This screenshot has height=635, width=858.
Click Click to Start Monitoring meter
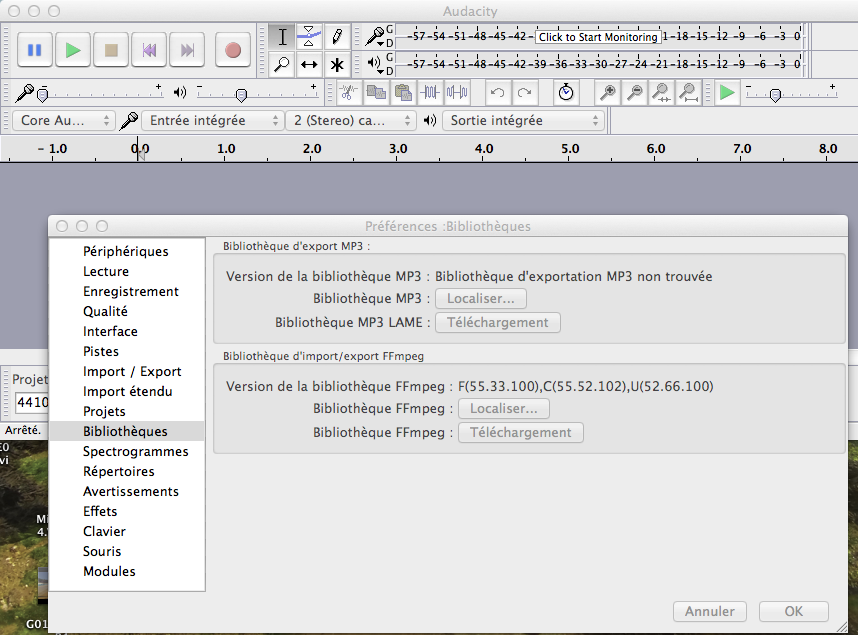(598, 37)
